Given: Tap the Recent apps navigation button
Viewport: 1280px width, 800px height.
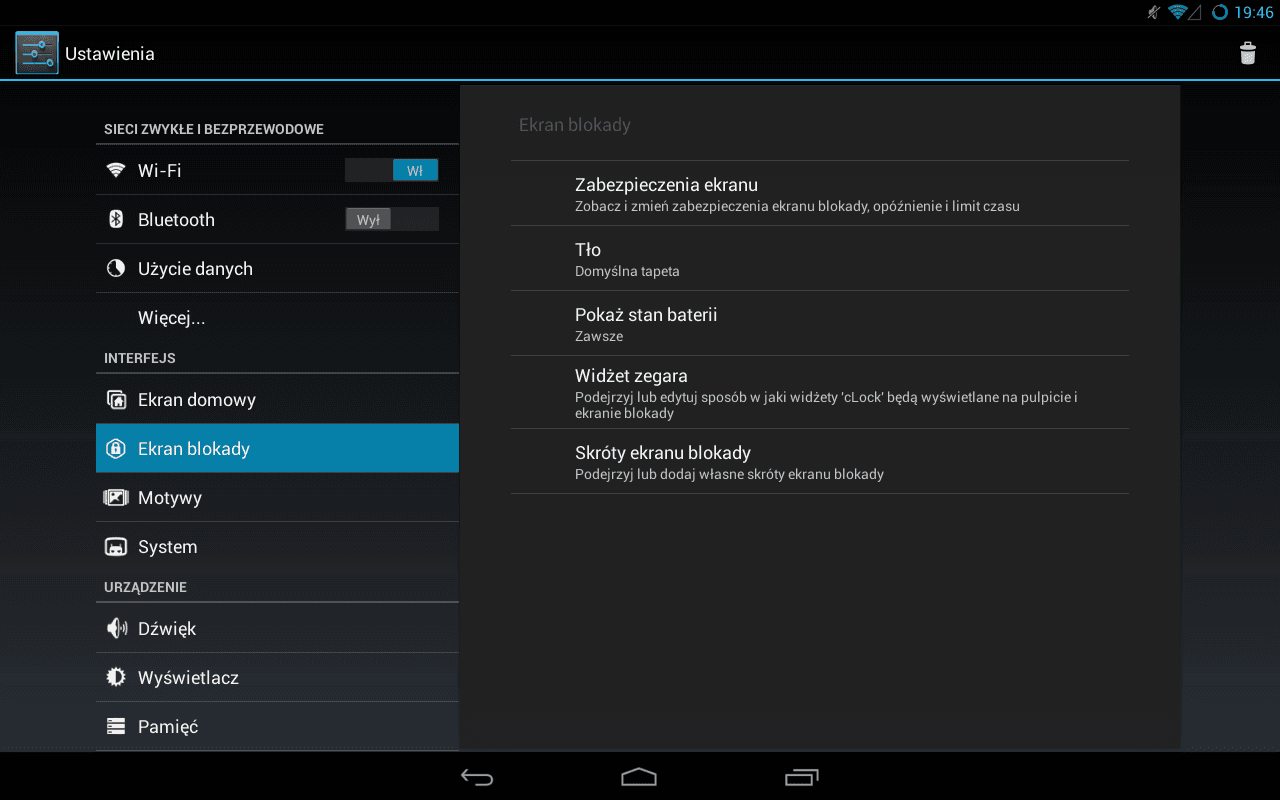Looking at the screenshot, I should click(x=802, y=777).
